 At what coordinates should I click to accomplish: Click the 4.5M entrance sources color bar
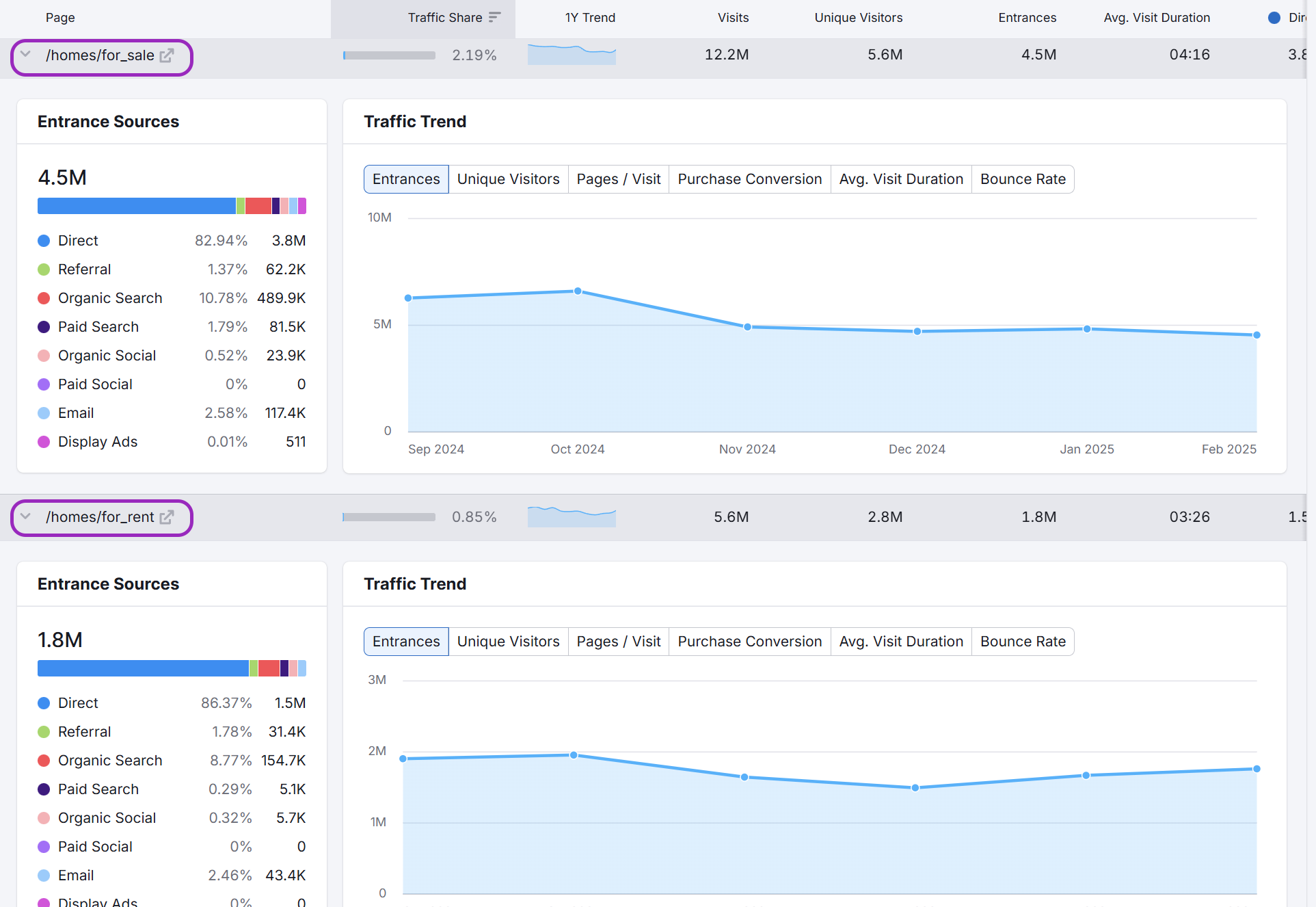point(171,206)
